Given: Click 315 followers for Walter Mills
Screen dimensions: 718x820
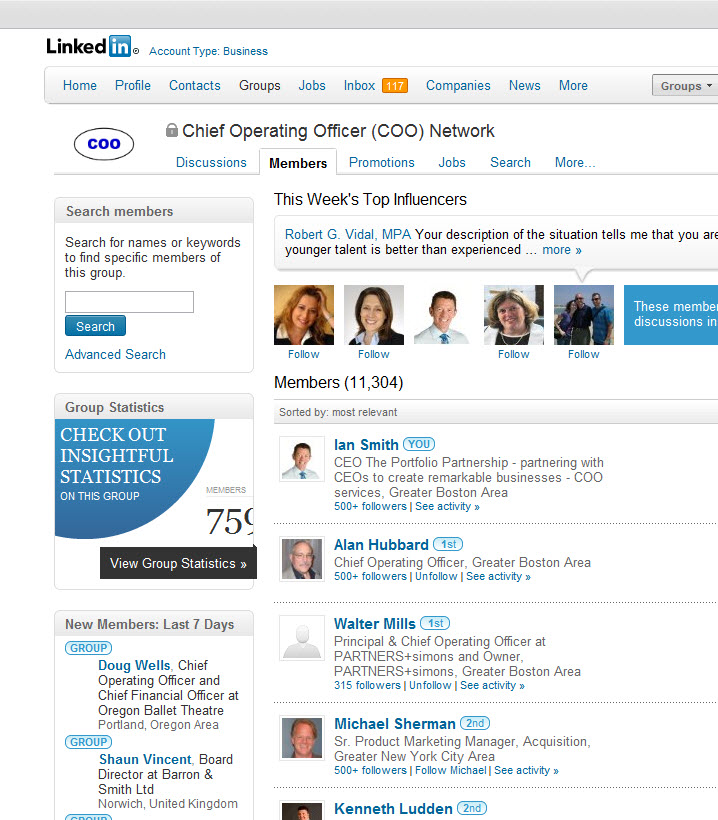Looking at the screenshot, I should click(367, 685).
